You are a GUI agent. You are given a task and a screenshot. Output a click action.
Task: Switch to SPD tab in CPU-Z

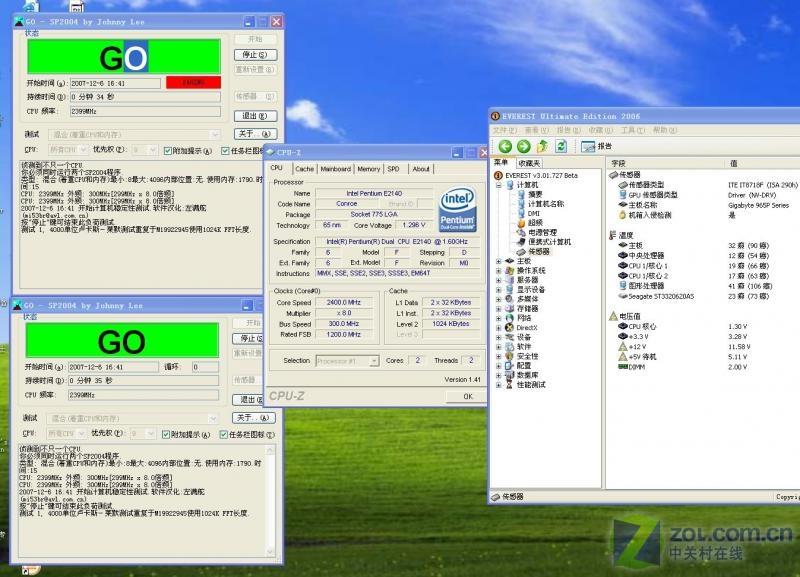click(x=393, y=169)
